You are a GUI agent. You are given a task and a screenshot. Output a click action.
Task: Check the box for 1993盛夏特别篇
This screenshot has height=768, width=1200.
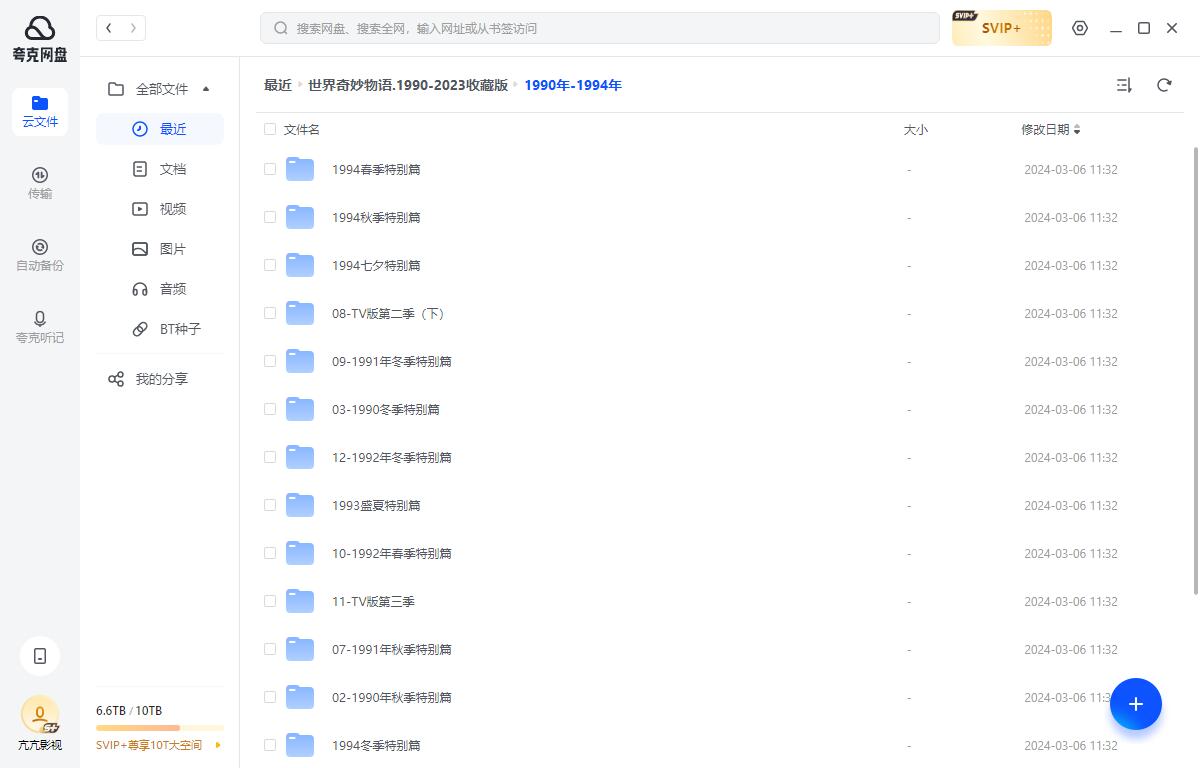[270, 505]
